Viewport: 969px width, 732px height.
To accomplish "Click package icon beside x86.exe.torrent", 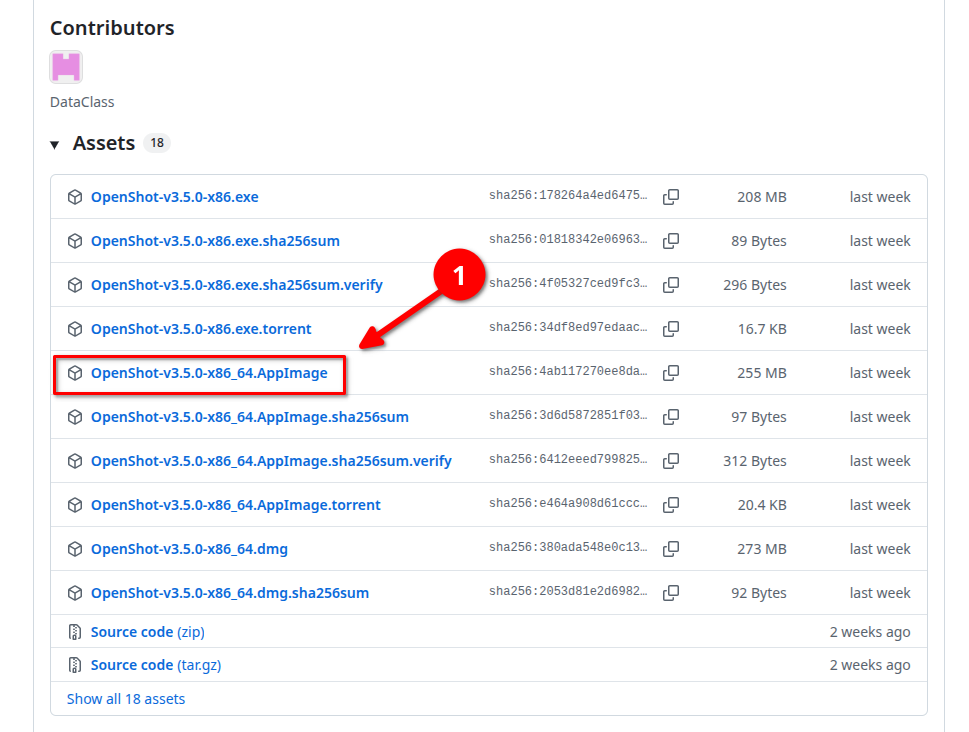I will tap(75, 329).
